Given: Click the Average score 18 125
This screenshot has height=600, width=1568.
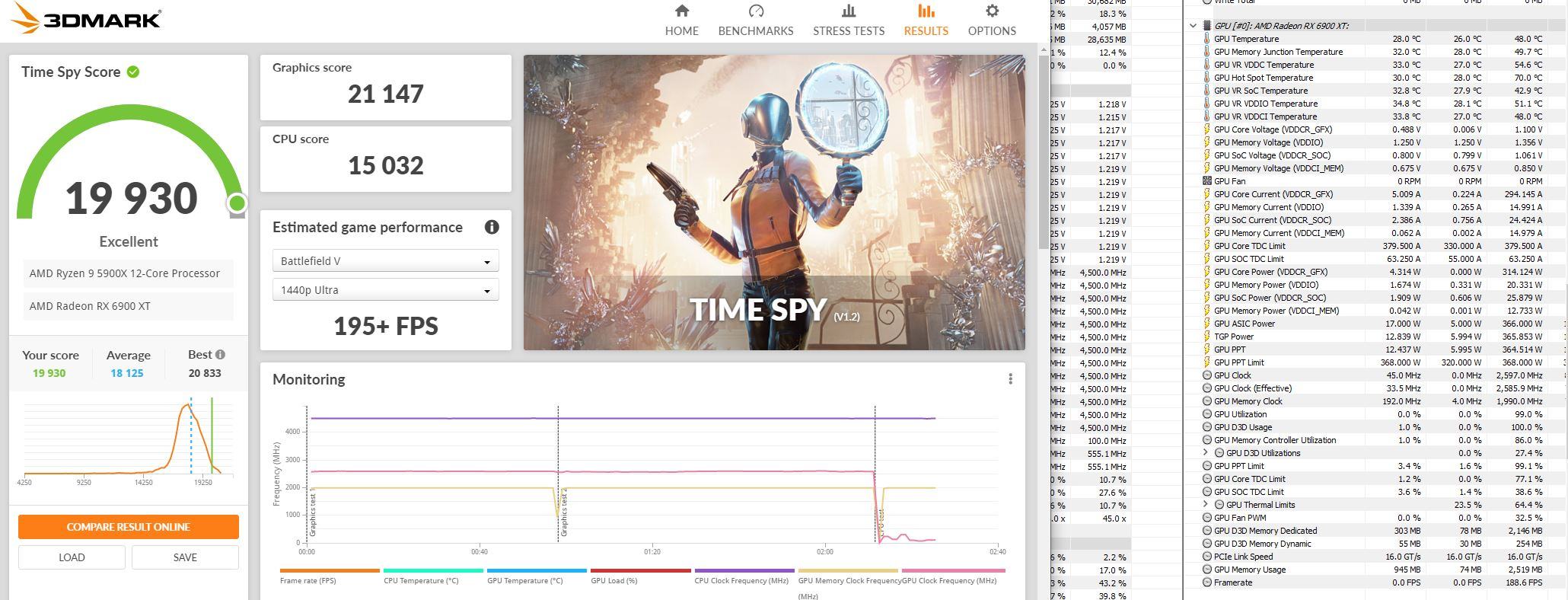Looking at the screenshot, I should pyautogui.click(x=127, y=373).
